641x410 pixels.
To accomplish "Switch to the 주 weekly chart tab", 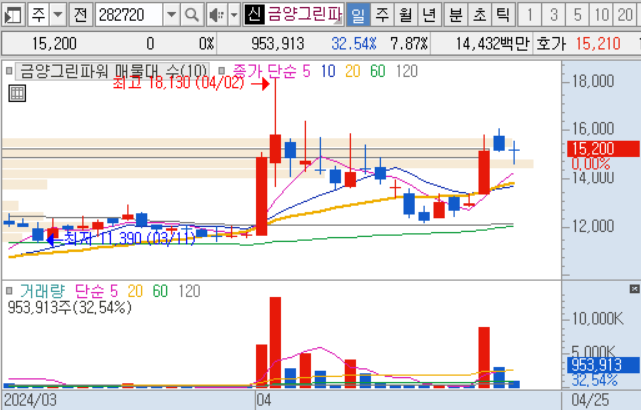I will (x=382, y=15).
